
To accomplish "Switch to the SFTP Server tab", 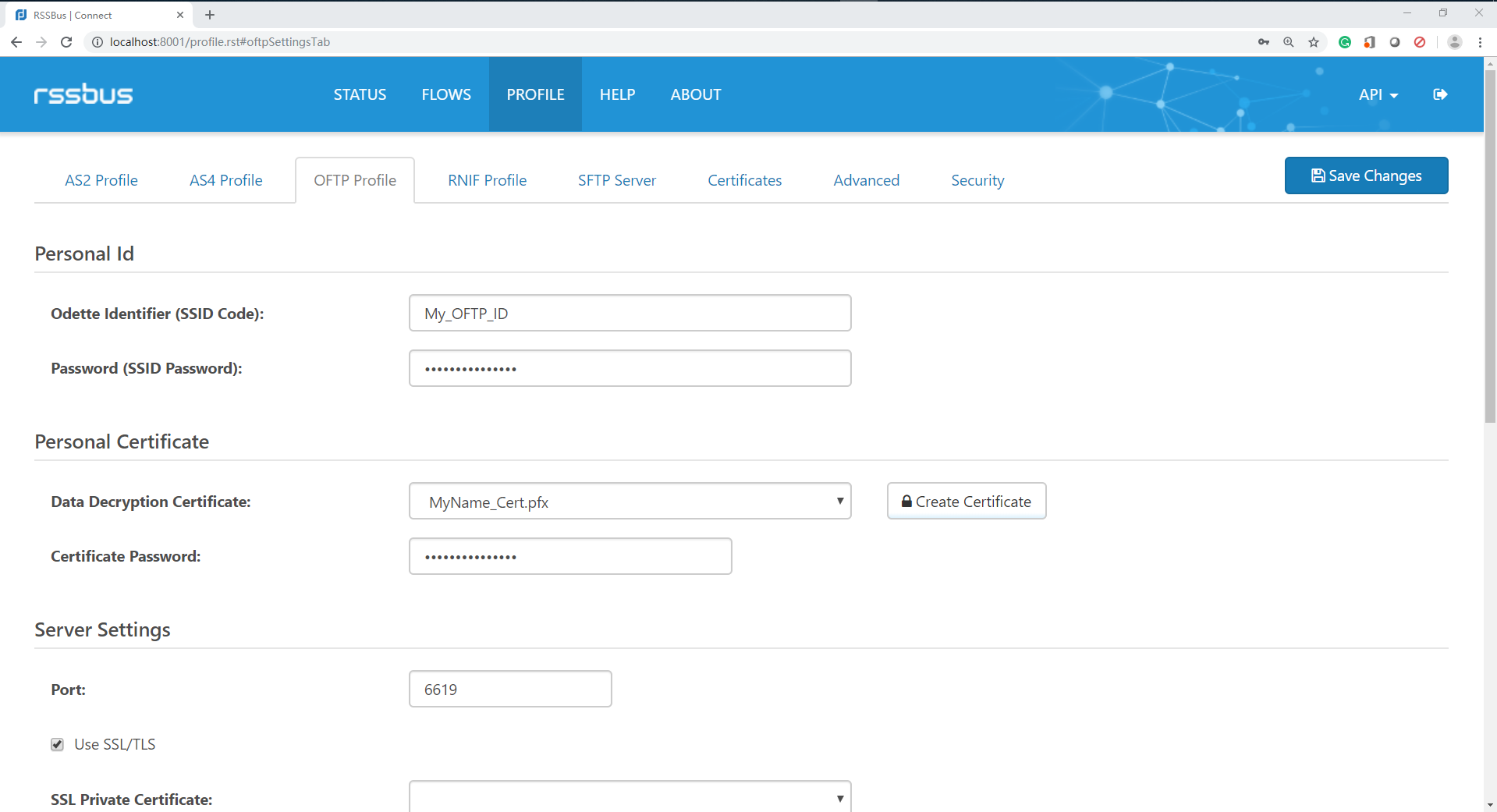I will pos(616,180).
